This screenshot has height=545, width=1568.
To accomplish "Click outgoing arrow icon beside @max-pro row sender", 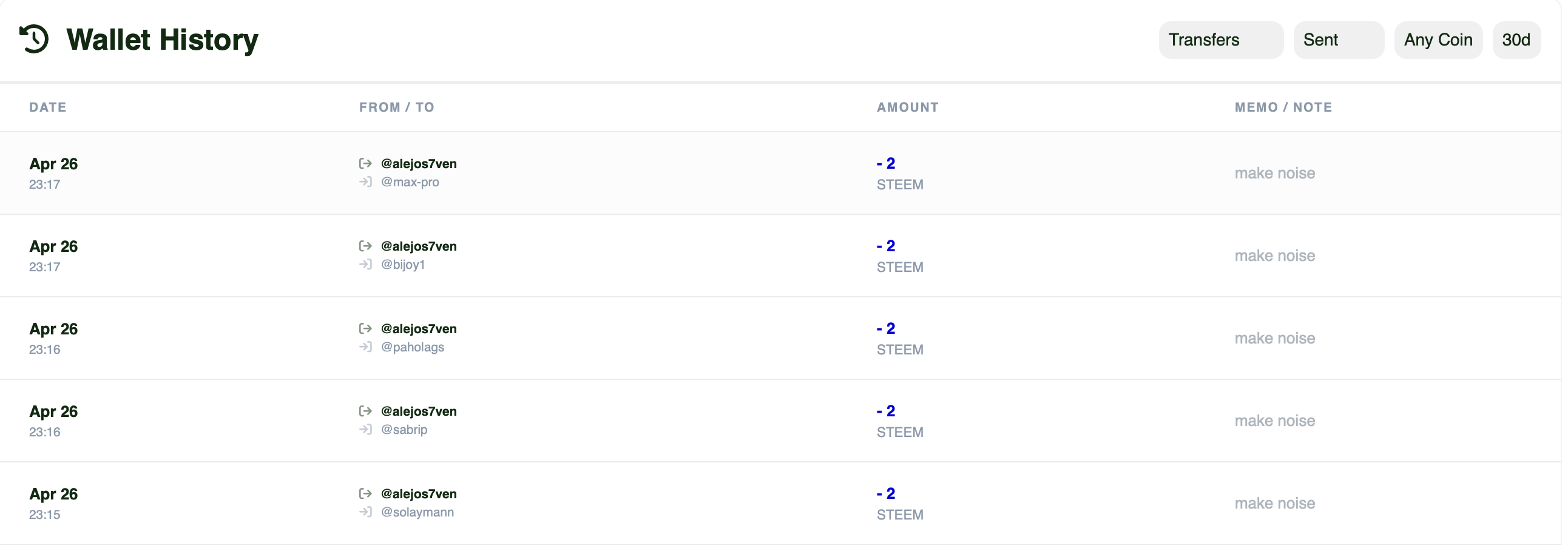I will coord(365,163).
